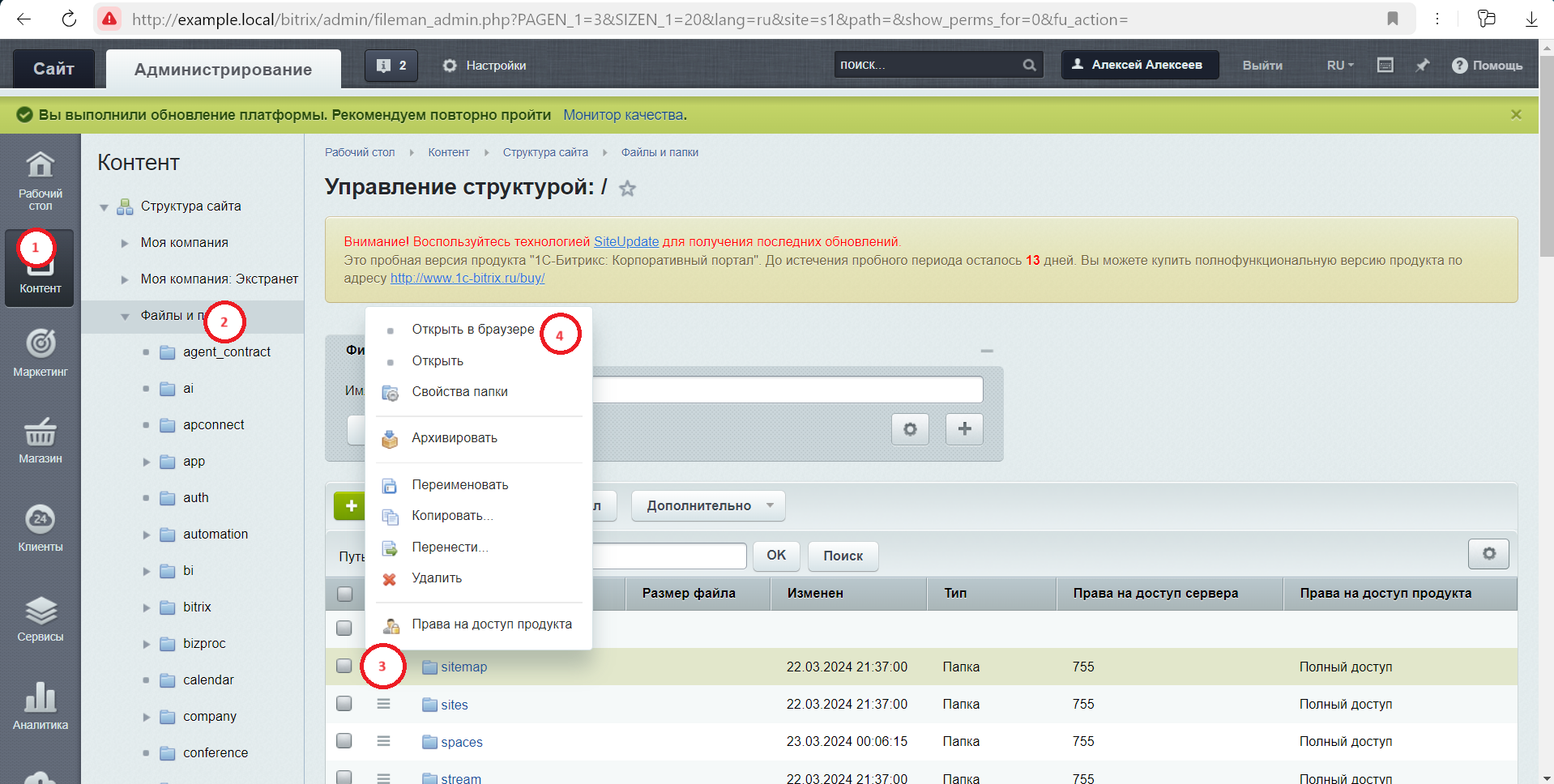
Task: Click the notifications counter icon showing 2
Action: pos(391,66)
